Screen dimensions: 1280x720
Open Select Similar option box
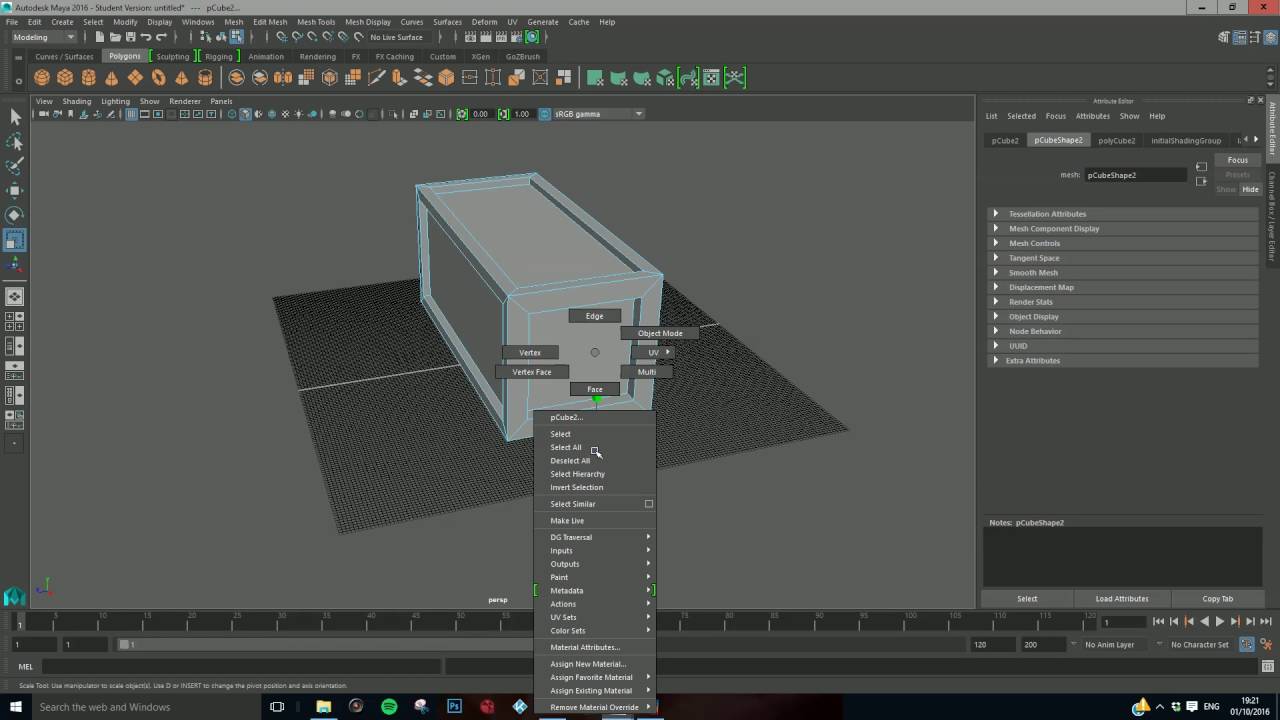click(x=648, y=504)
